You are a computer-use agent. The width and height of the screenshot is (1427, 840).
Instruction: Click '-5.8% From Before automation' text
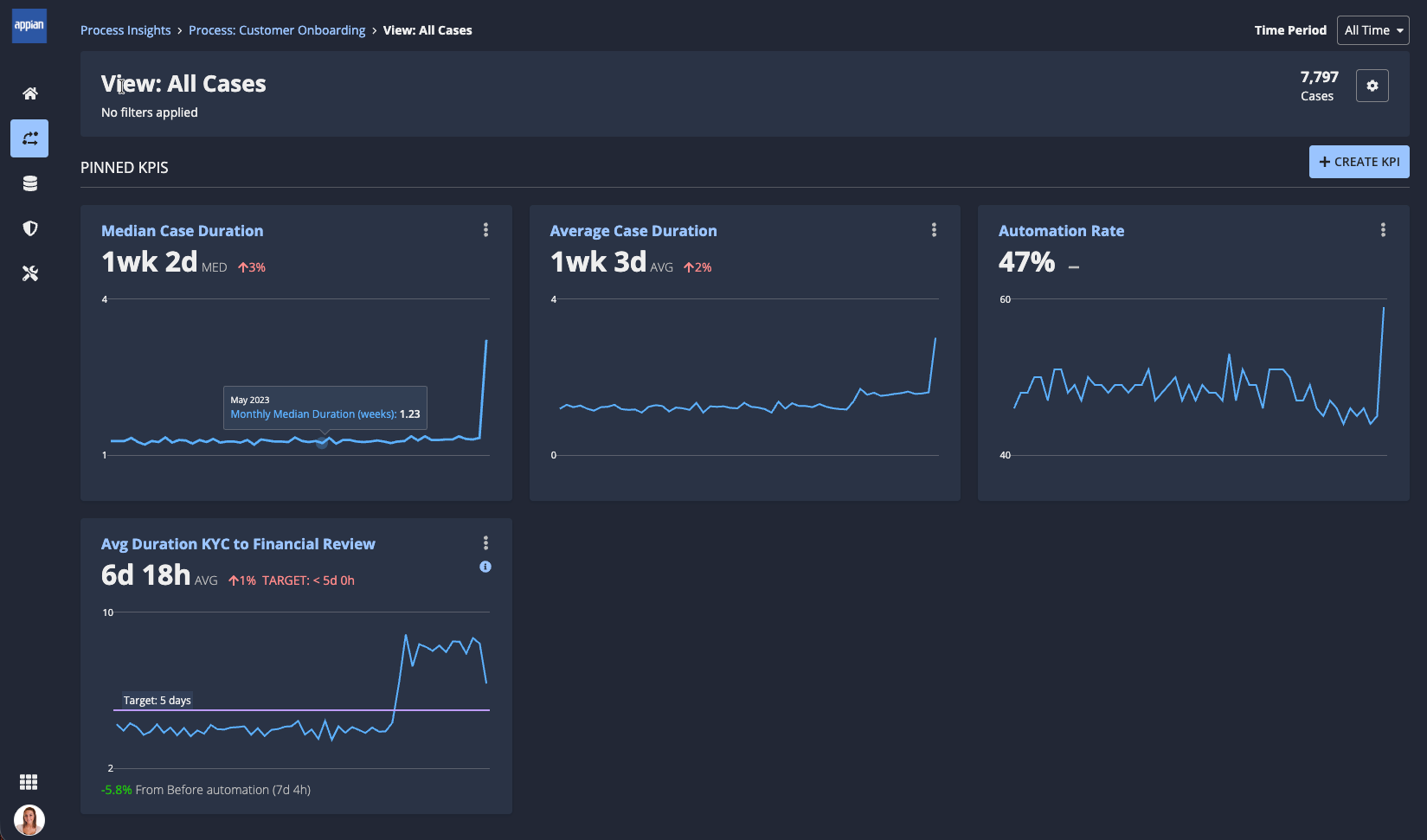click(x=206, y=790)
